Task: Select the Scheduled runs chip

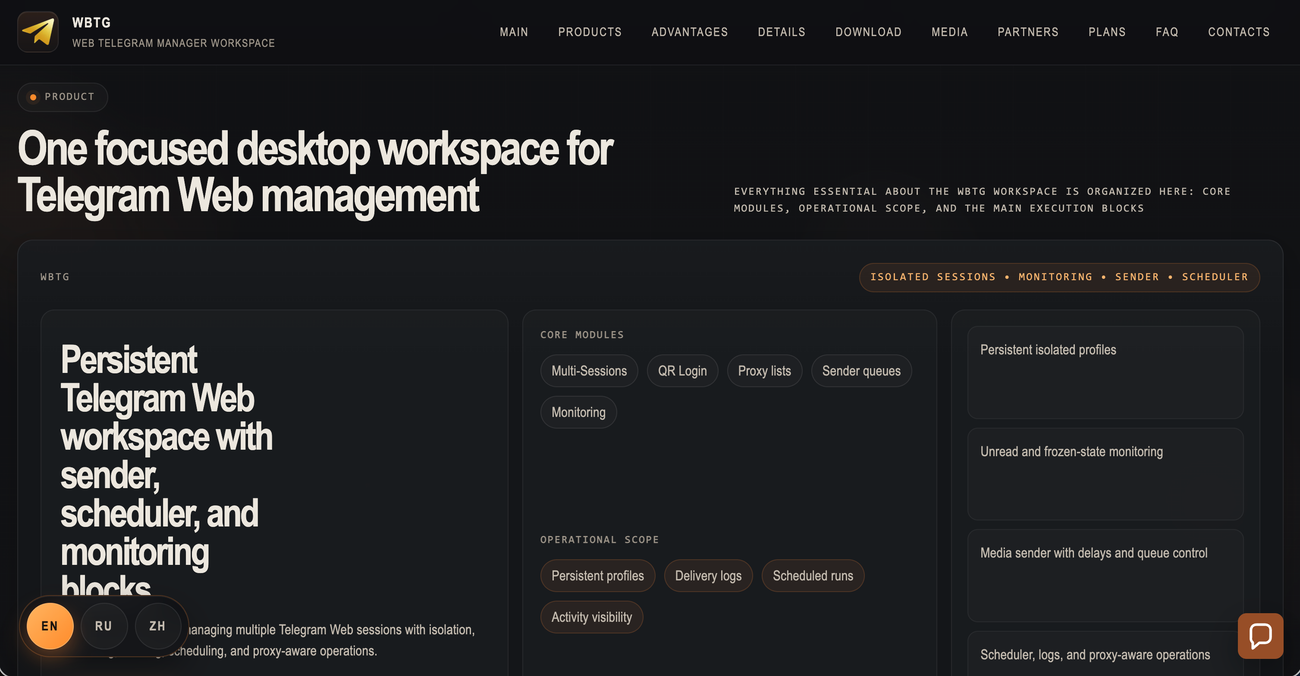Action: click(x=813, y=576)
